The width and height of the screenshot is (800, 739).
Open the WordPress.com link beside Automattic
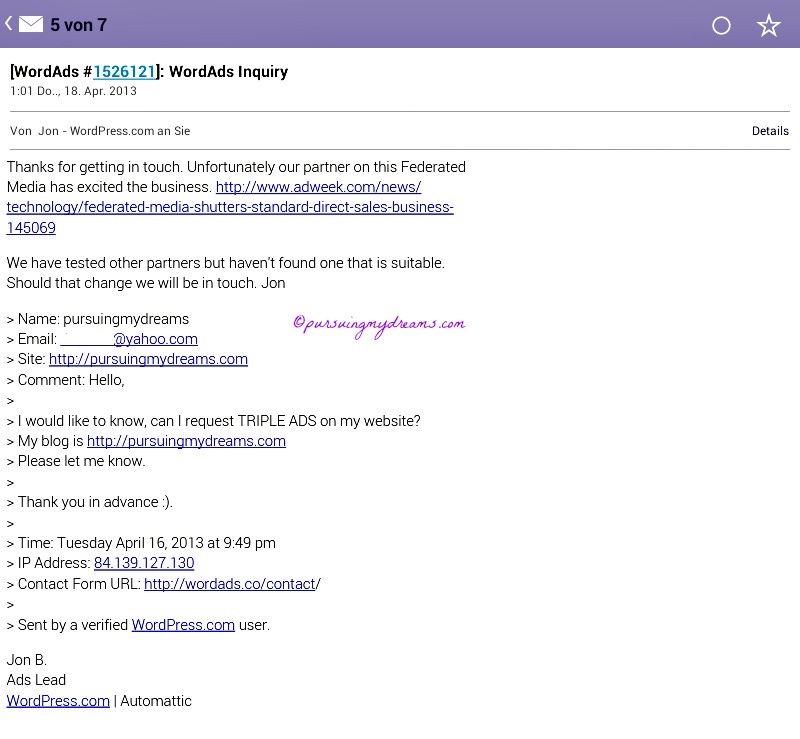[x=58, y=701]
